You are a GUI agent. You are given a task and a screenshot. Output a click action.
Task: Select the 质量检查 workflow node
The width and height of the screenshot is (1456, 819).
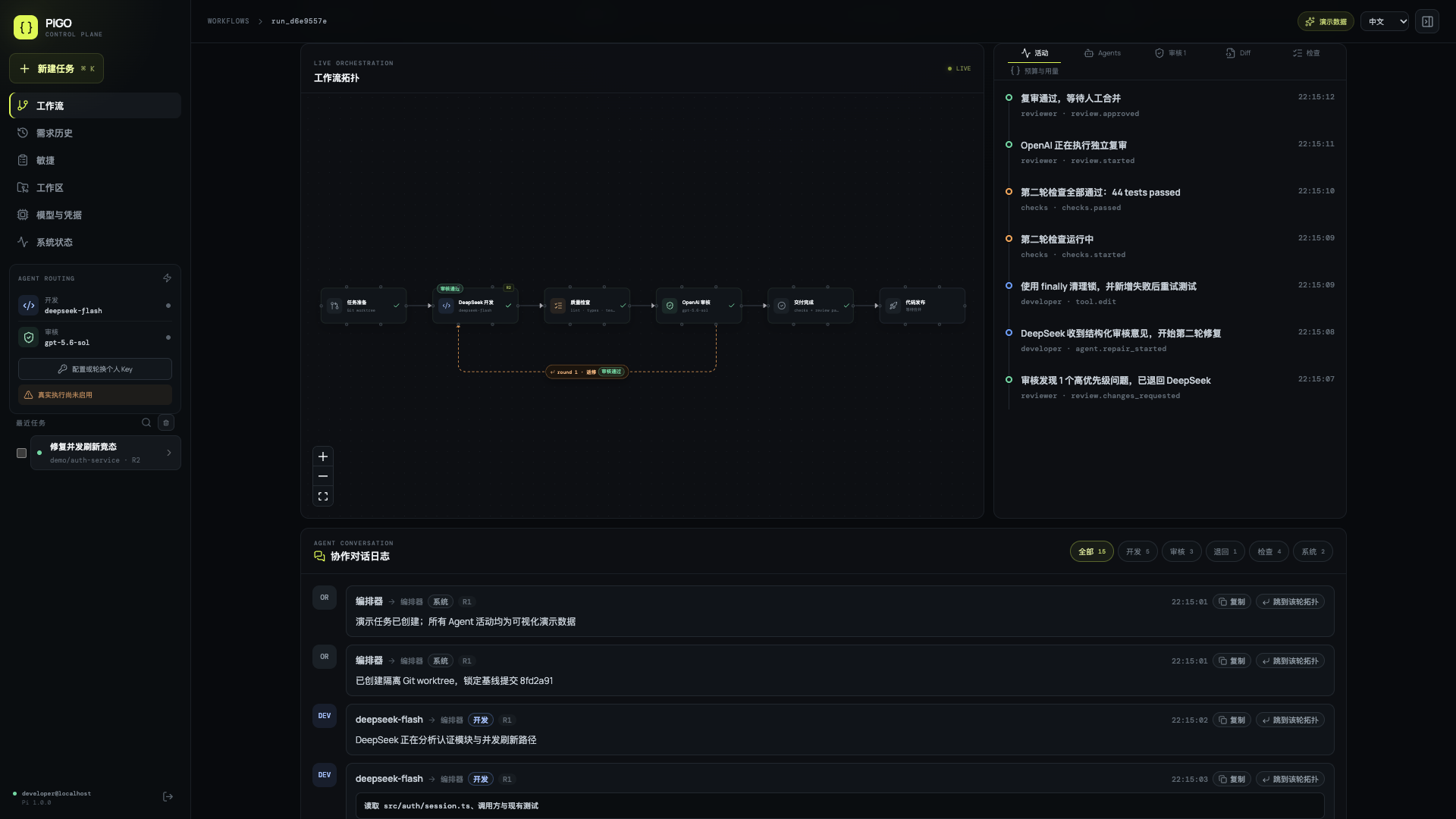click(x=587, y=306)
